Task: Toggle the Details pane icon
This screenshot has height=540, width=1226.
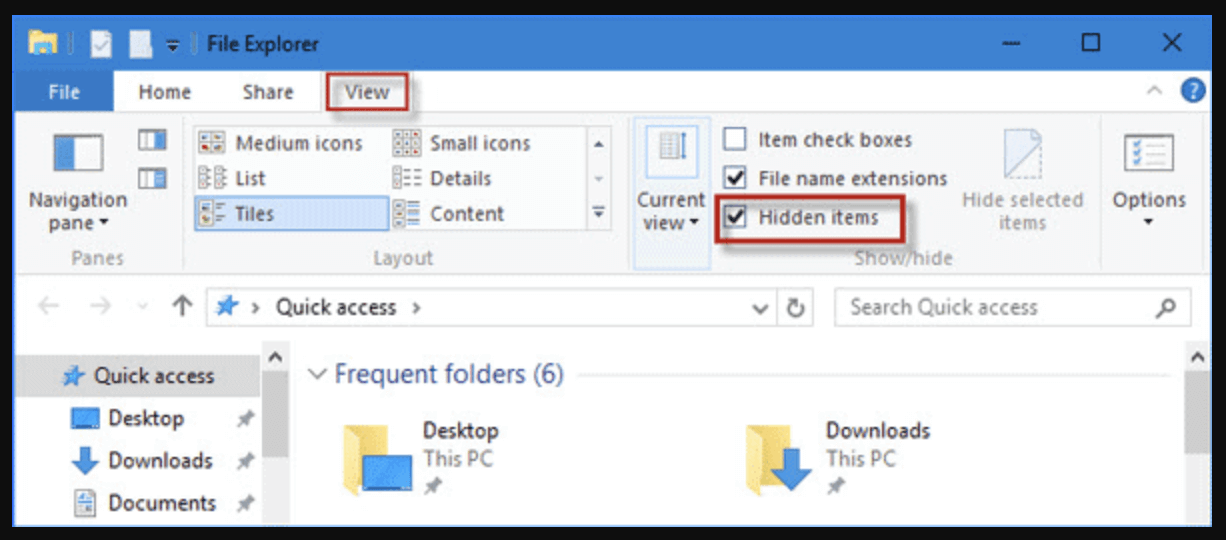Action: (152, 178)
